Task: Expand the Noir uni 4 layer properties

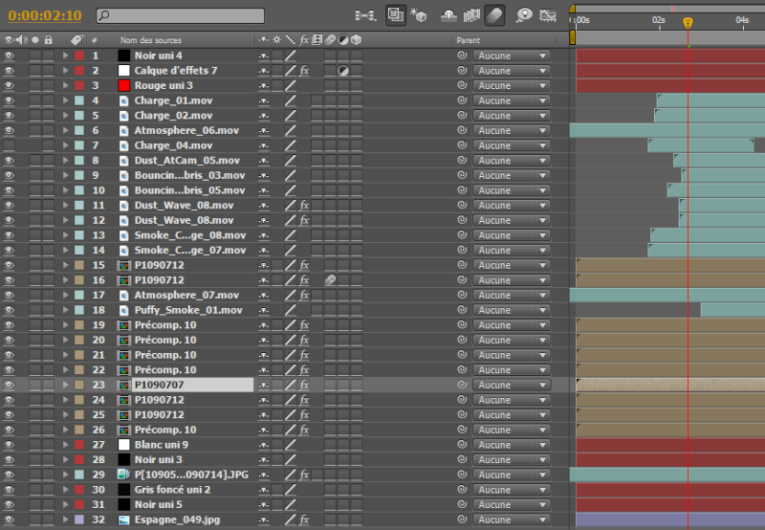Action: pos(65,56)
